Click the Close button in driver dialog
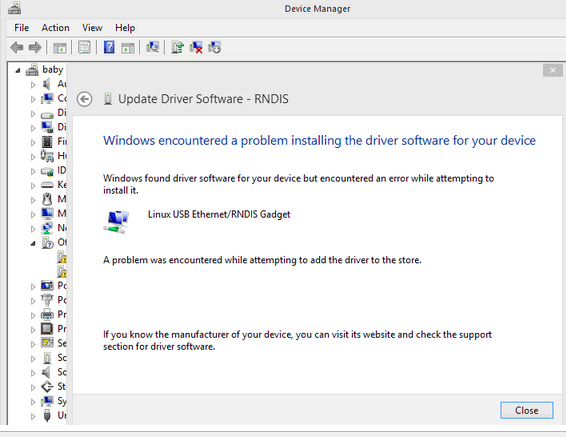 tap(527, 410)
